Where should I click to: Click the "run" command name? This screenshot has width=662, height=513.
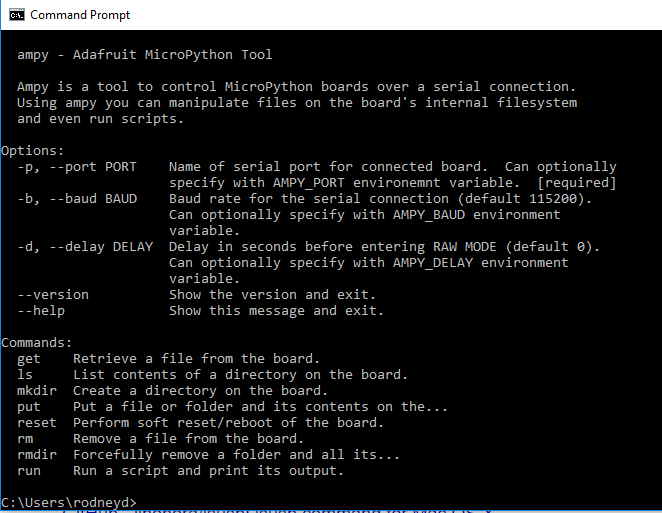28,470
